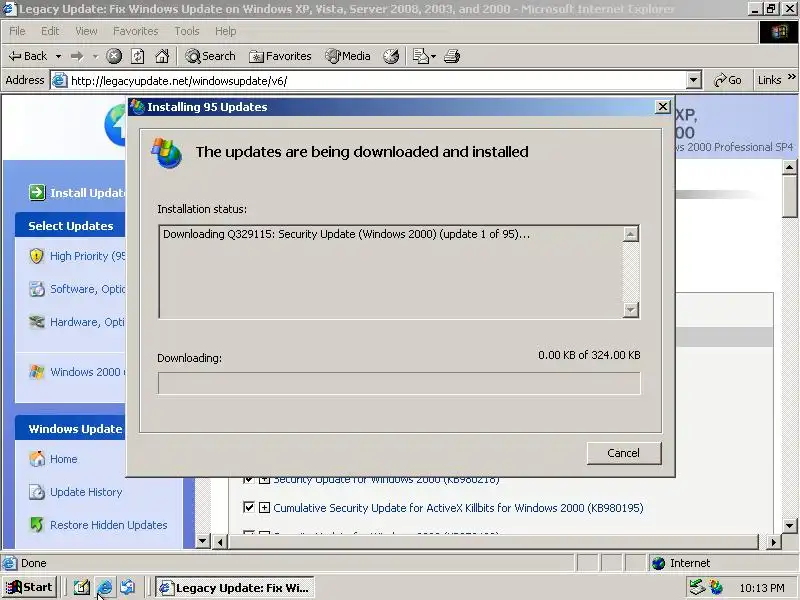Image resolution: width=800 pixels, height=600 pixels.
Task: Click the High Priority updates link
Action: 87,256
